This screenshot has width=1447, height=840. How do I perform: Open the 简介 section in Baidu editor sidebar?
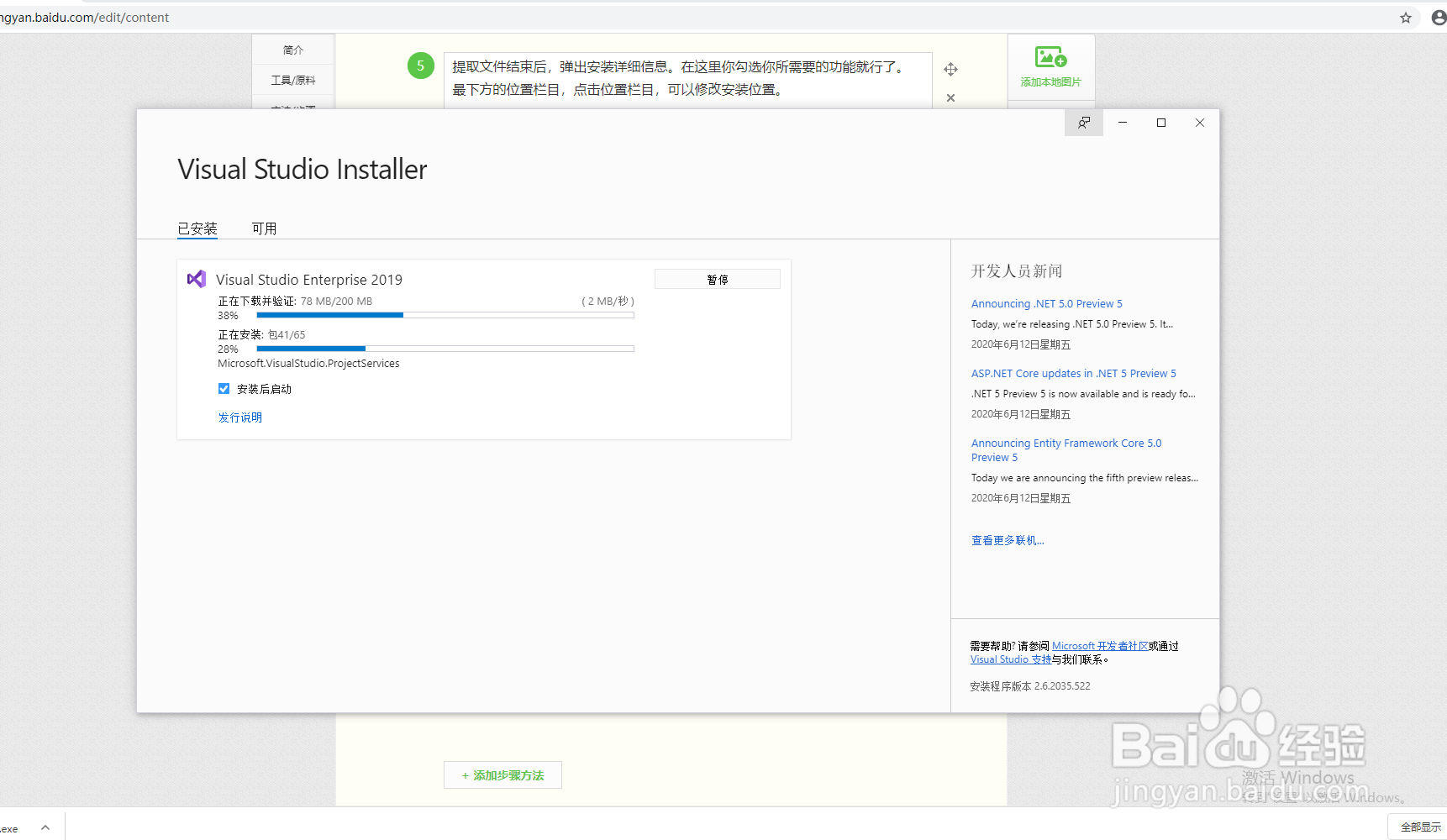[x=293, y=50]
